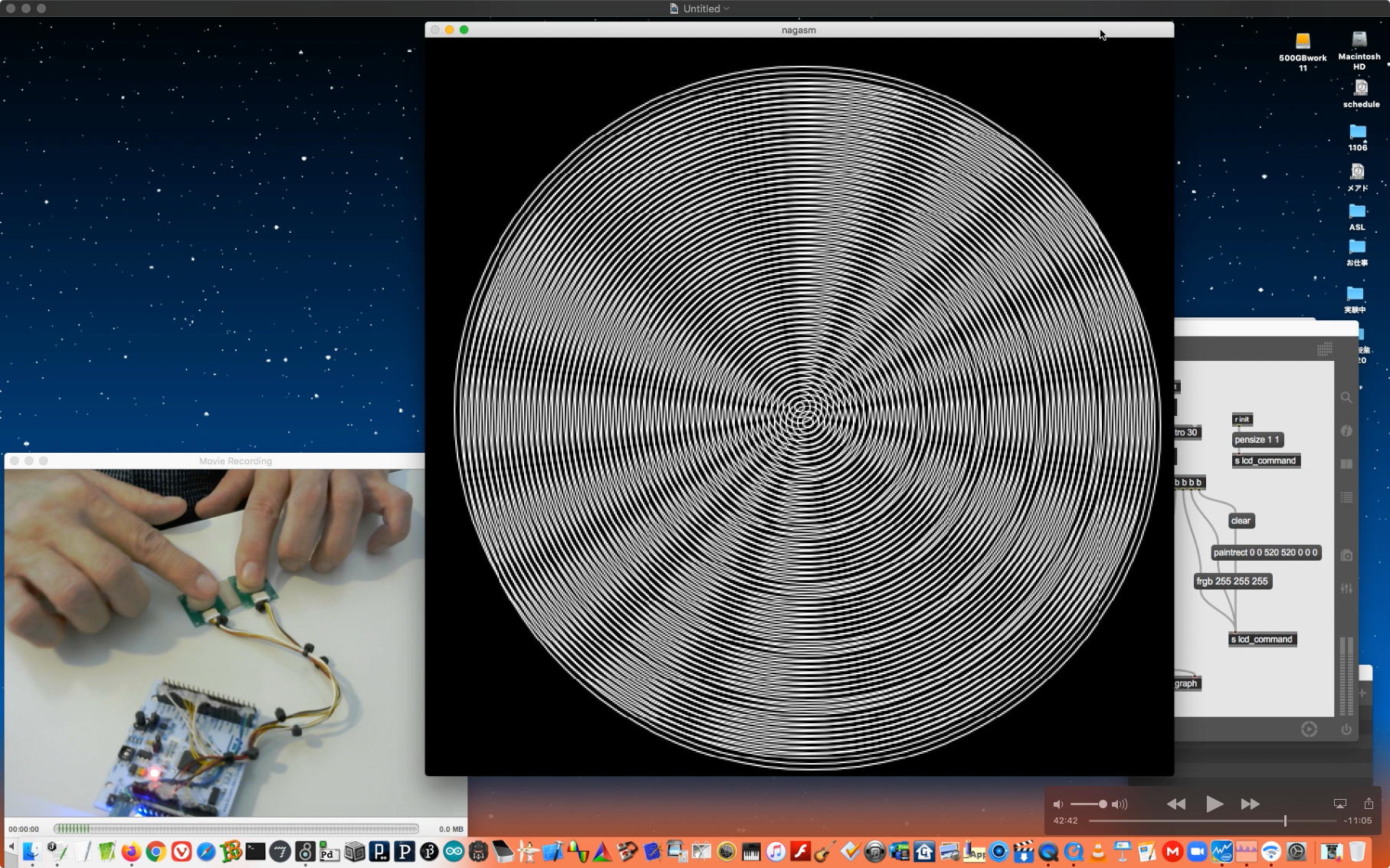Toggle the Max audio power button
The image size is (1390, 868).
pyautogui.click(x=1346, y=729)
